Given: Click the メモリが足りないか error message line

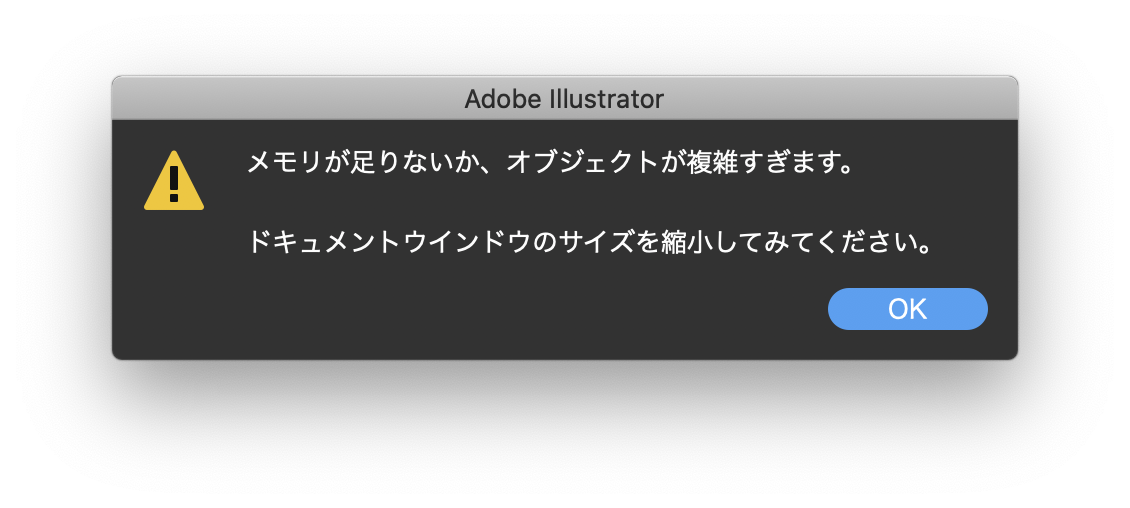Looking at the screenshot, I should [551, 162].
